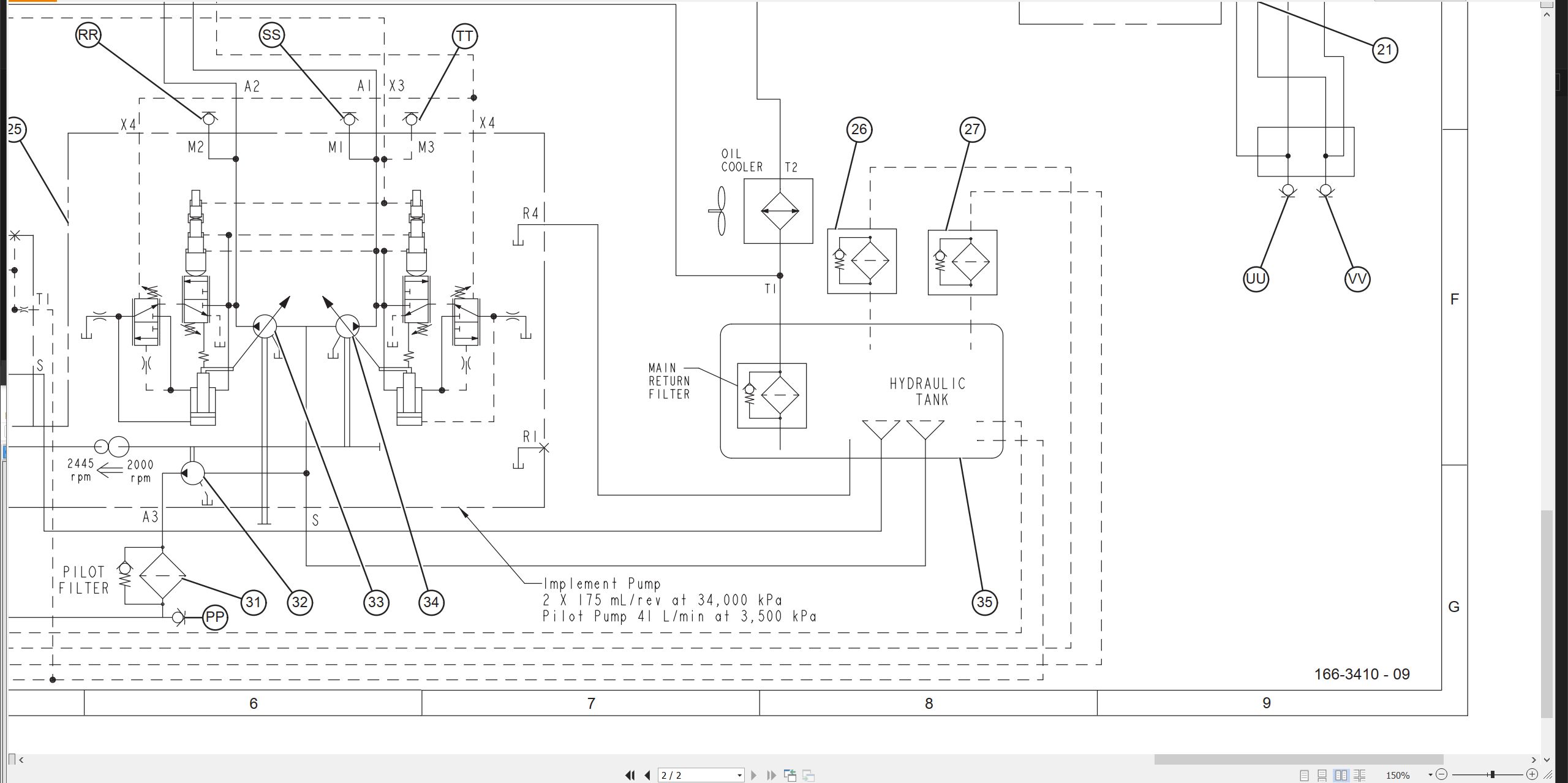Click callout bubble 21
Image resolution: width=1568 pixels, height=783 pixels.
pos(1384,50)
